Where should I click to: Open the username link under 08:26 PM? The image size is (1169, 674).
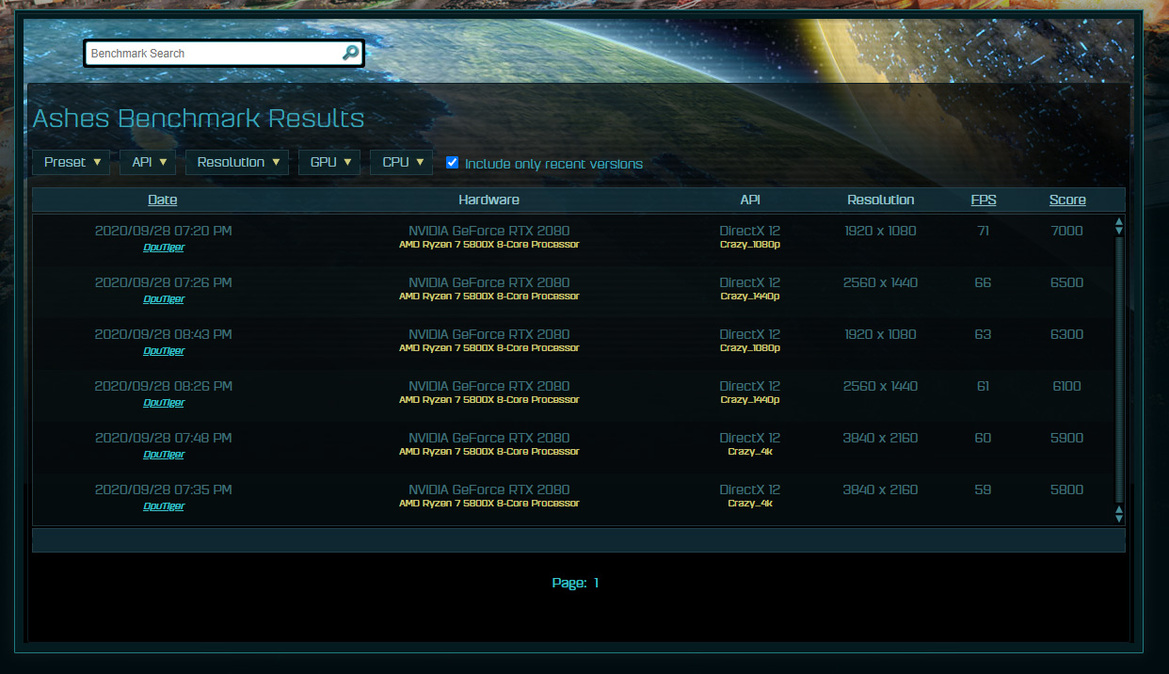(x=164, y=403)
